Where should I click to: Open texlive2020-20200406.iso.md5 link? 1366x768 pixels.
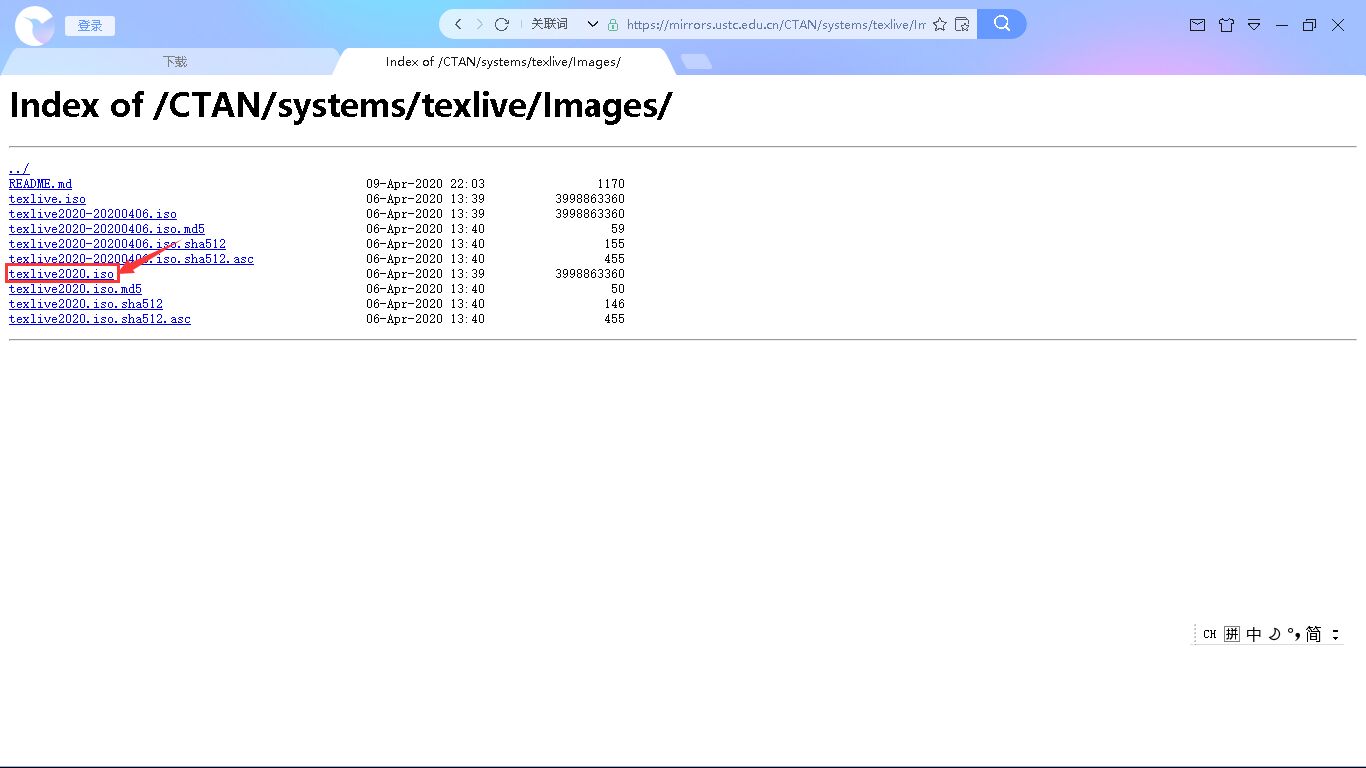click(x=107, y=229)
